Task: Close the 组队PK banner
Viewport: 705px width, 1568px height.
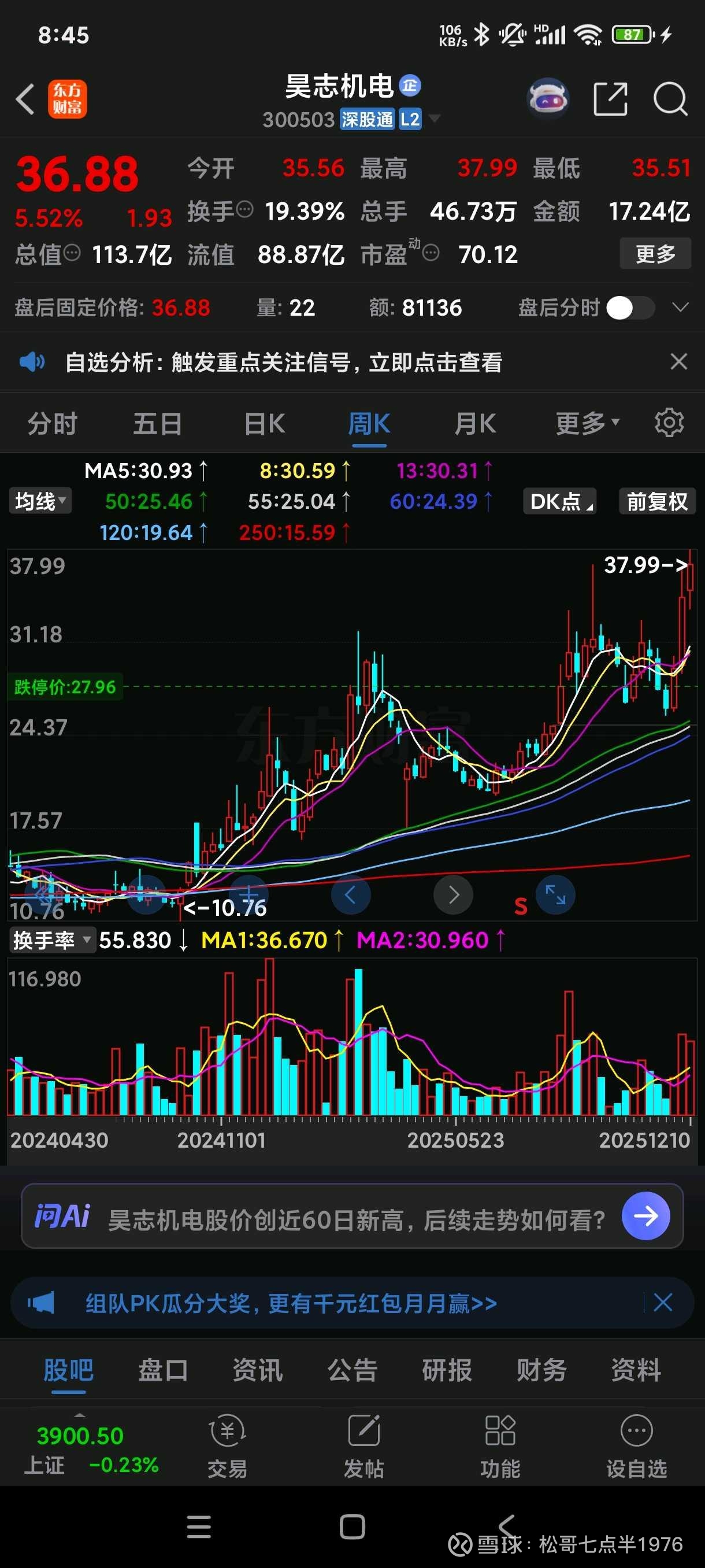Action: pyautogui.click(x=662, y=1303)
